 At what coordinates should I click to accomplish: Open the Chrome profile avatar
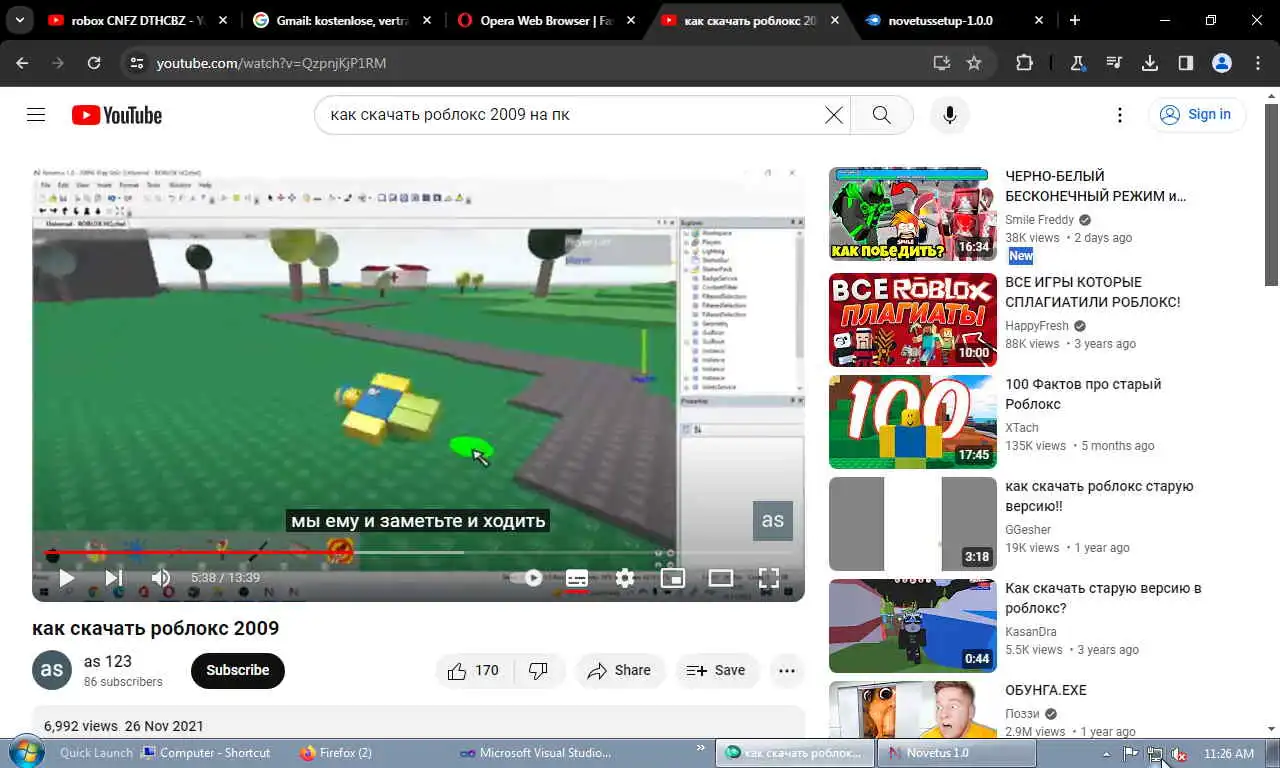tap(1222, 63)
